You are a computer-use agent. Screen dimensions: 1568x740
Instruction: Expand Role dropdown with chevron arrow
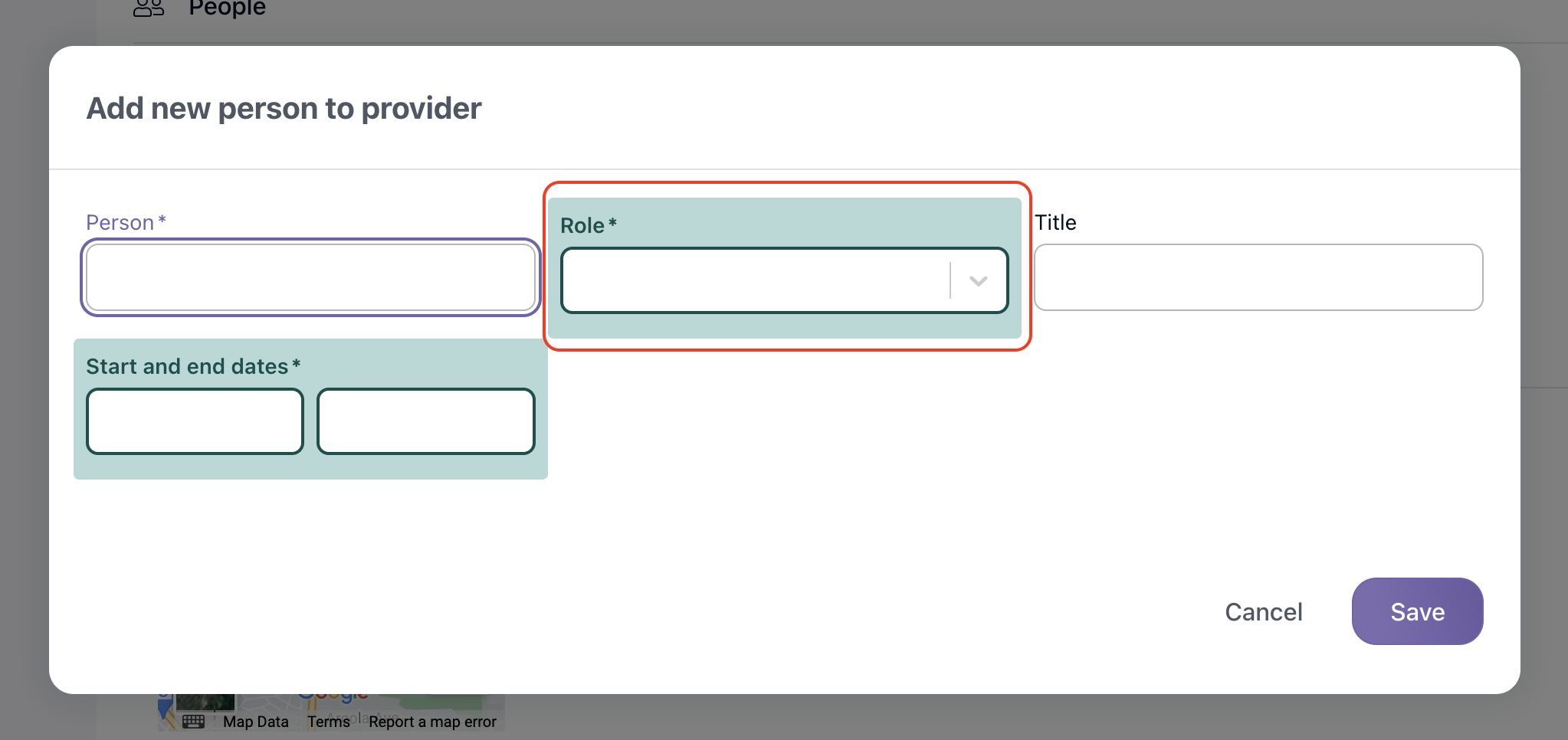tap(978, 280)
